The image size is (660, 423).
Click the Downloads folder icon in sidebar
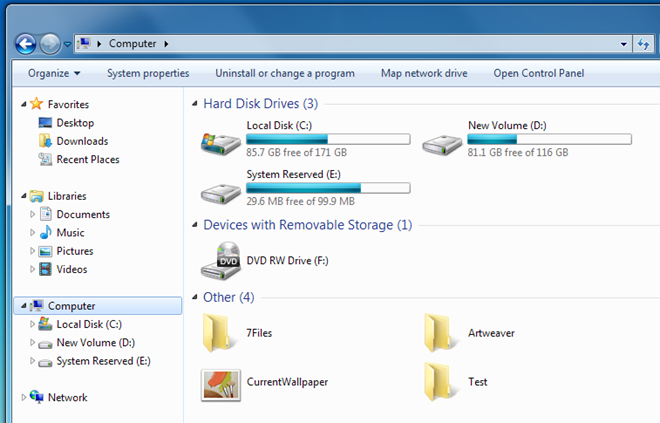(x=45, y=141)
